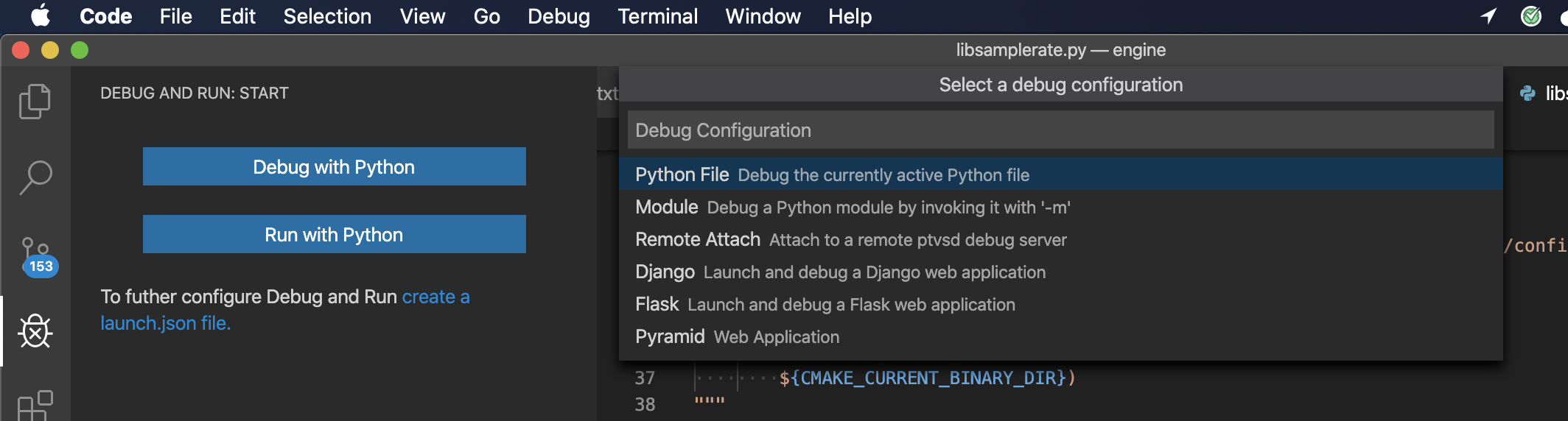Select the Pyramid Web Application configuration

1060,336
